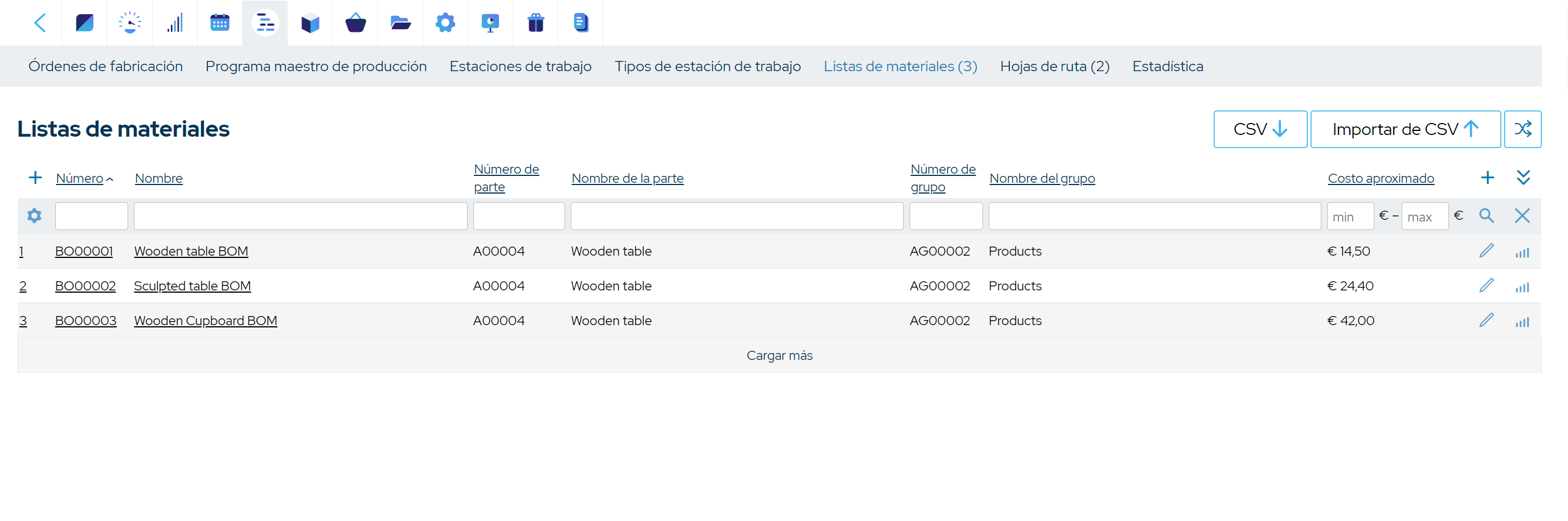Click the shuffle arrows button beside Importar de CSV
1568x521 pixels.
1522,129
